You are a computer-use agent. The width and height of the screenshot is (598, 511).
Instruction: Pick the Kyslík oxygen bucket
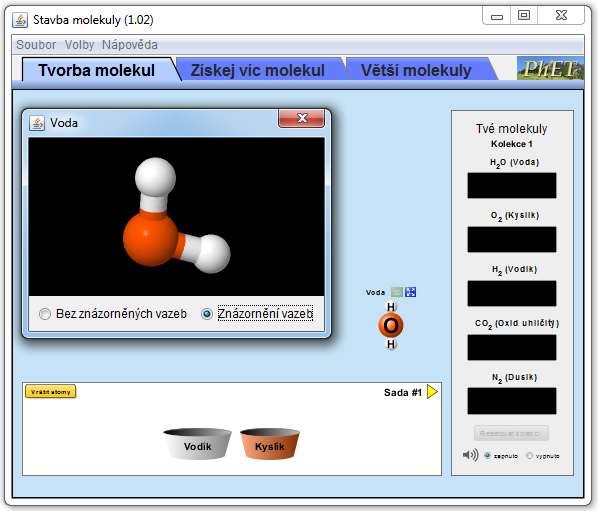pyautogui.click(x=270, y=444)
